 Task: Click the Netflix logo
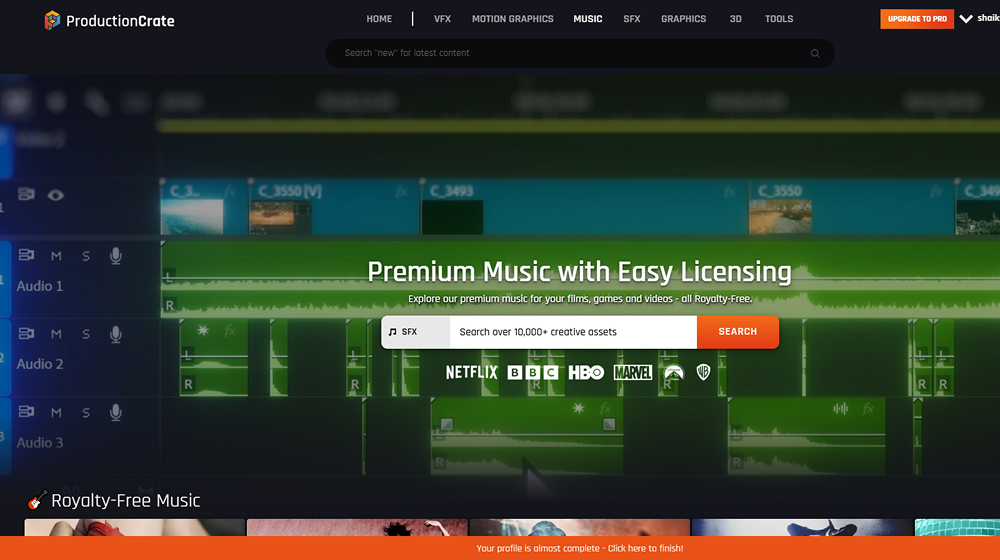471,372
